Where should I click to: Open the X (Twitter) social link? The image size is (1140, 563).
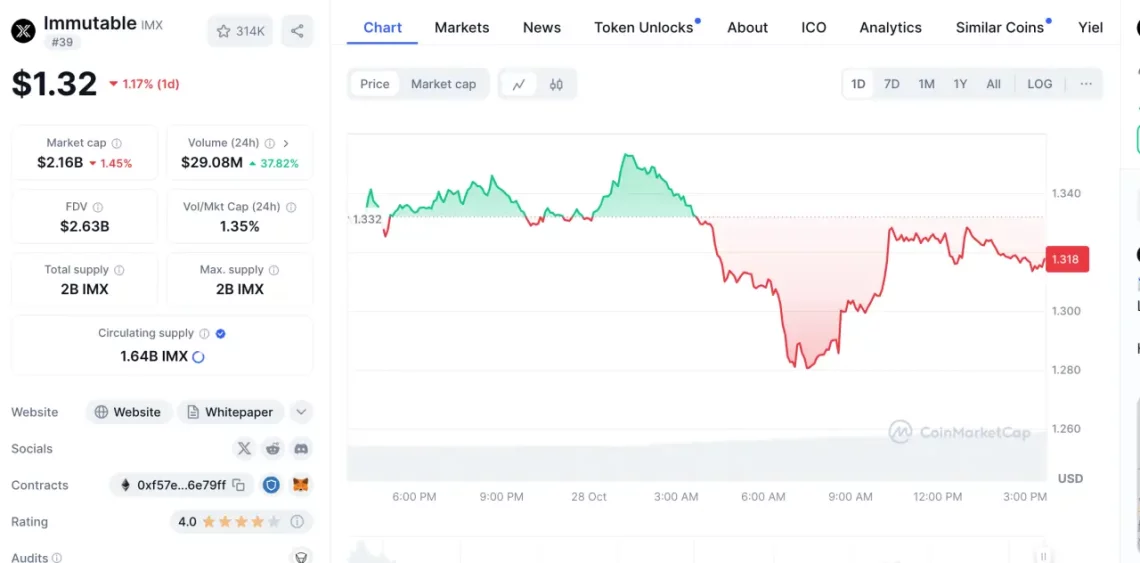pos(244,449)
